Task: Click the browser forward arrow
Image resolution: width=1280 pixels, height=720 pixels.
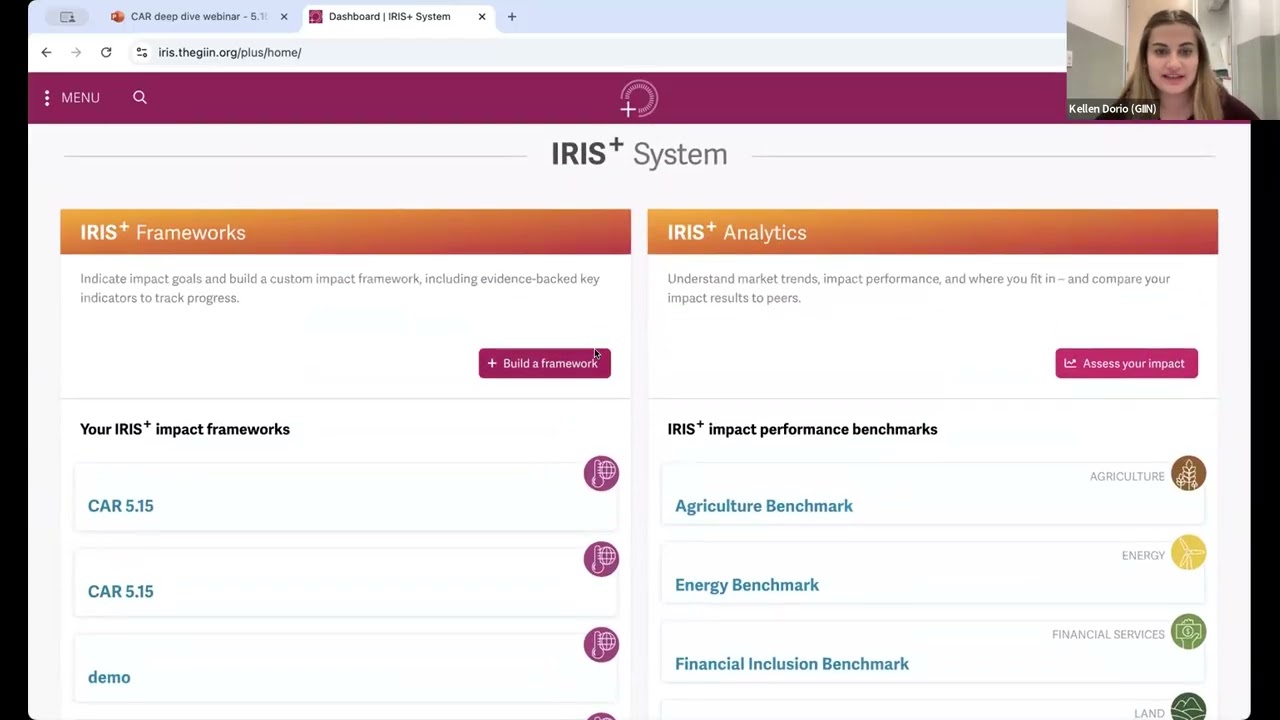Action: pos(76,52)
